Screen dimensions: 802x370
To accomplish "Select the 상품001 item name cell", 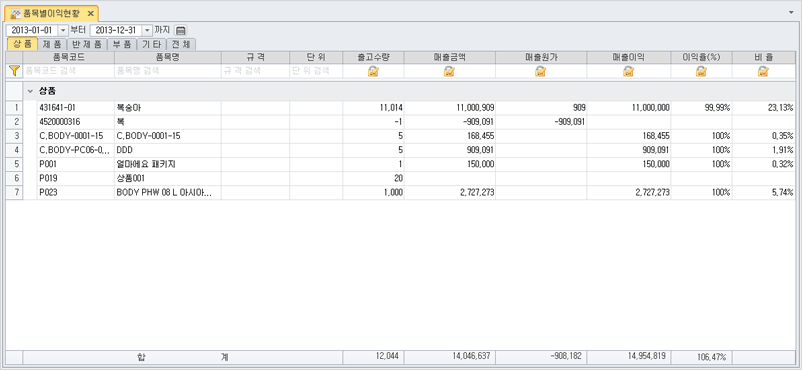I will tap(168, 179).
